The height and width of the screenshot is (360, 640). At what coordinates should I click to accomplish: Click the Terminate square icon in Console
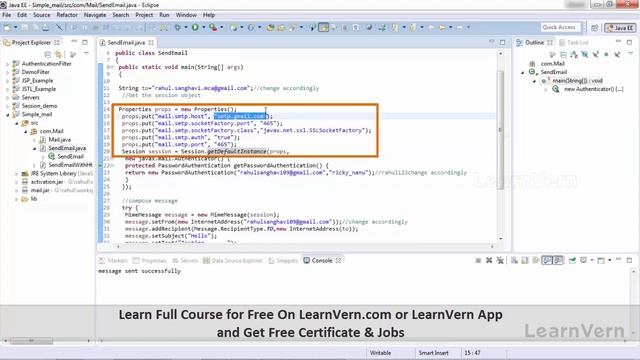pos(478,260)
